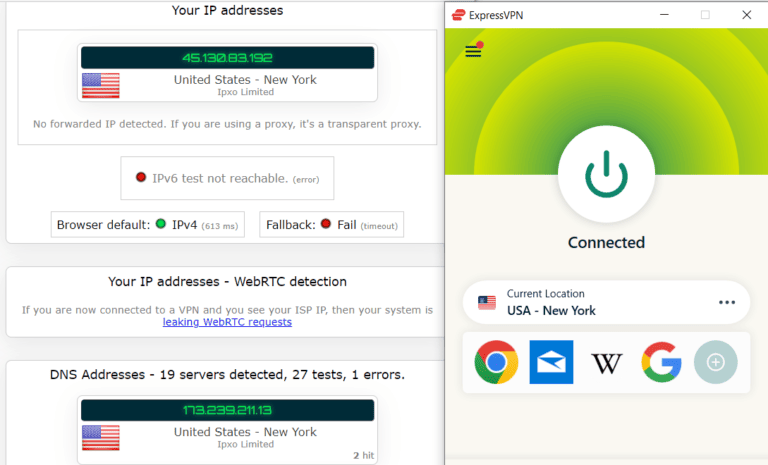Click 'Your IP addresses - WebRTC detection' heading
Screen dimensions: 768x465
[227, 282]
